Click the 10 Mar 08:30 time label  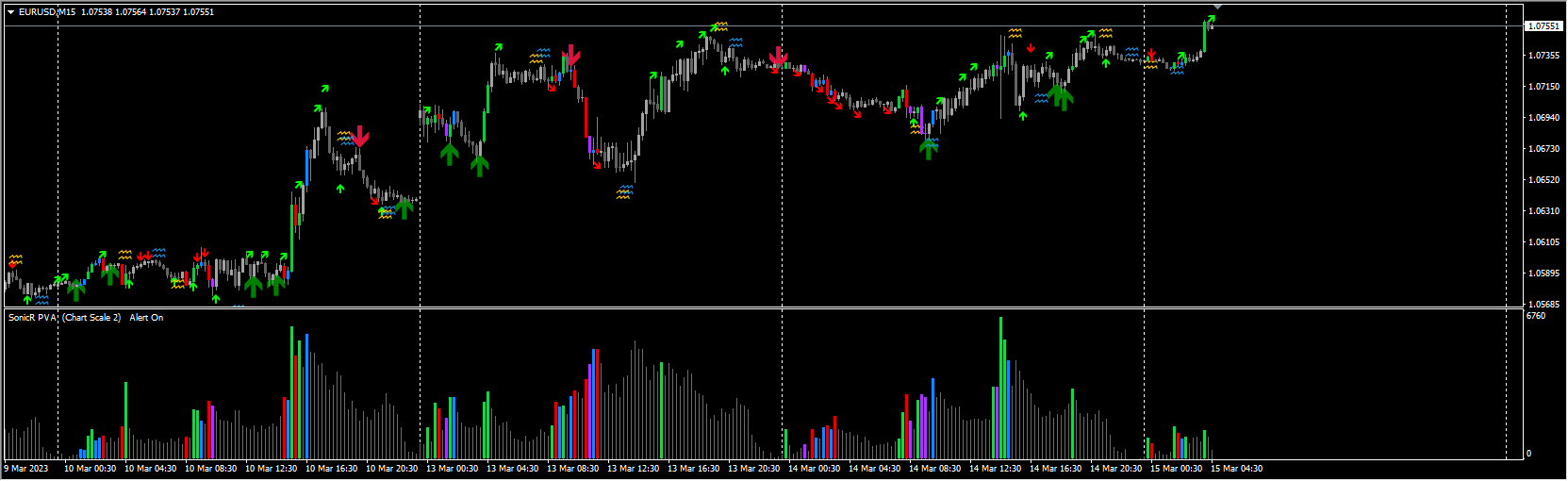coord(211,469)
